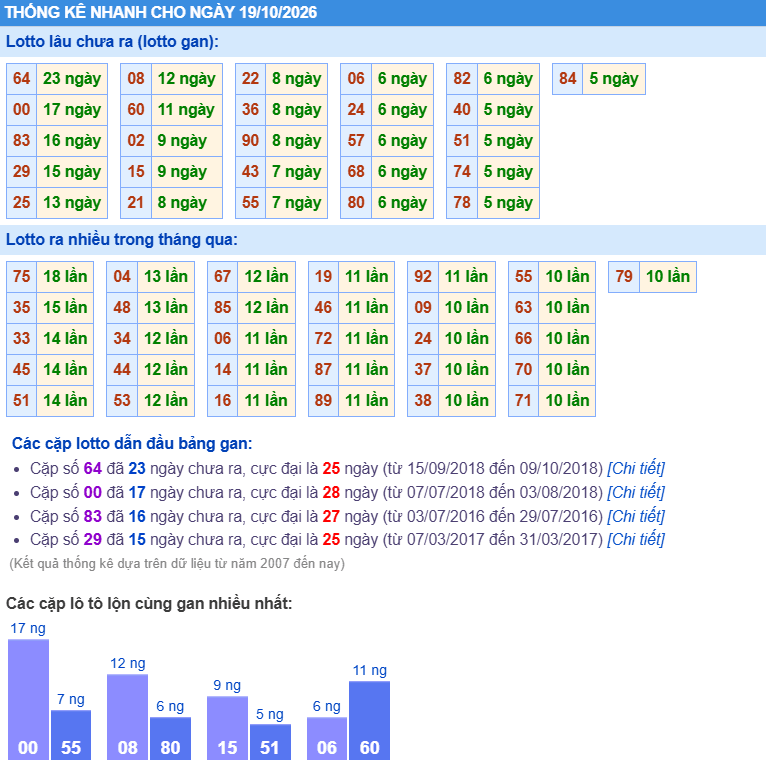Click the 06 bar showing 6 ng
The height and width of the screenshot is (770, 766).
pyautogui.click(x=327, y=738)
